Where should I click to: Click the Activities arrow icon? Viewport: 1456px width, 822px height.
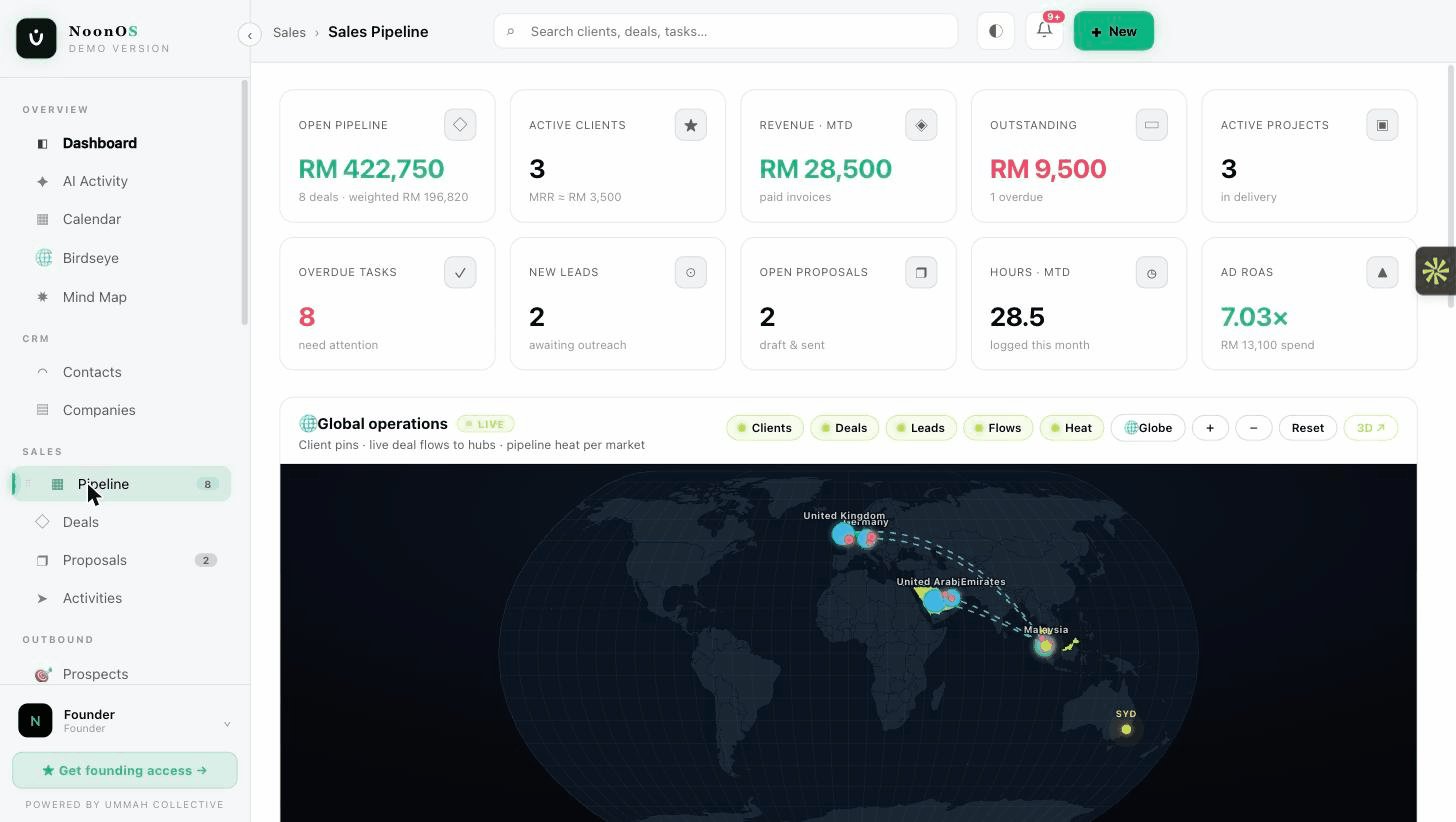click(x=42, y=598)
